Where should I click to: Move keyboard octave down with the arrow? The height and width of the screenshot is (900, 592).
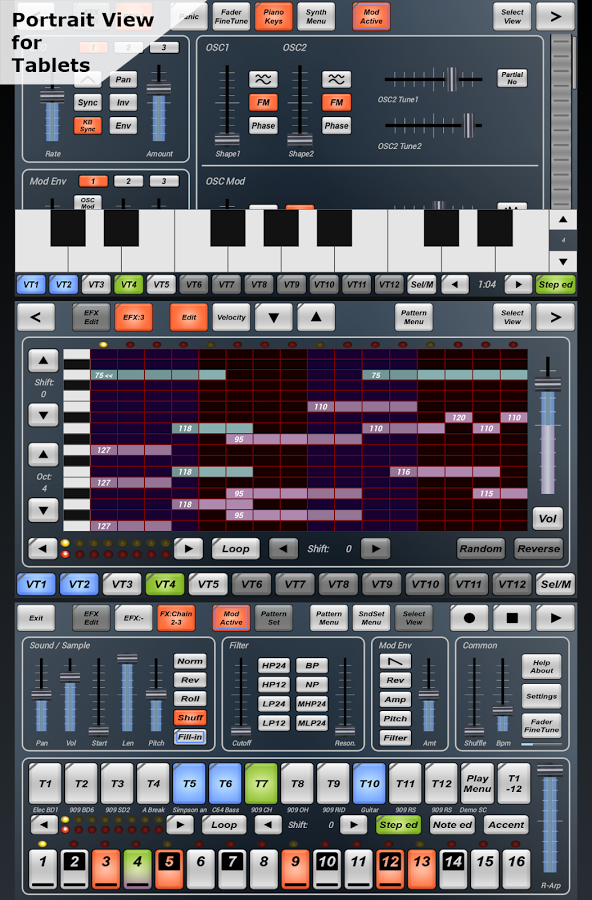[x=563, y=261]
